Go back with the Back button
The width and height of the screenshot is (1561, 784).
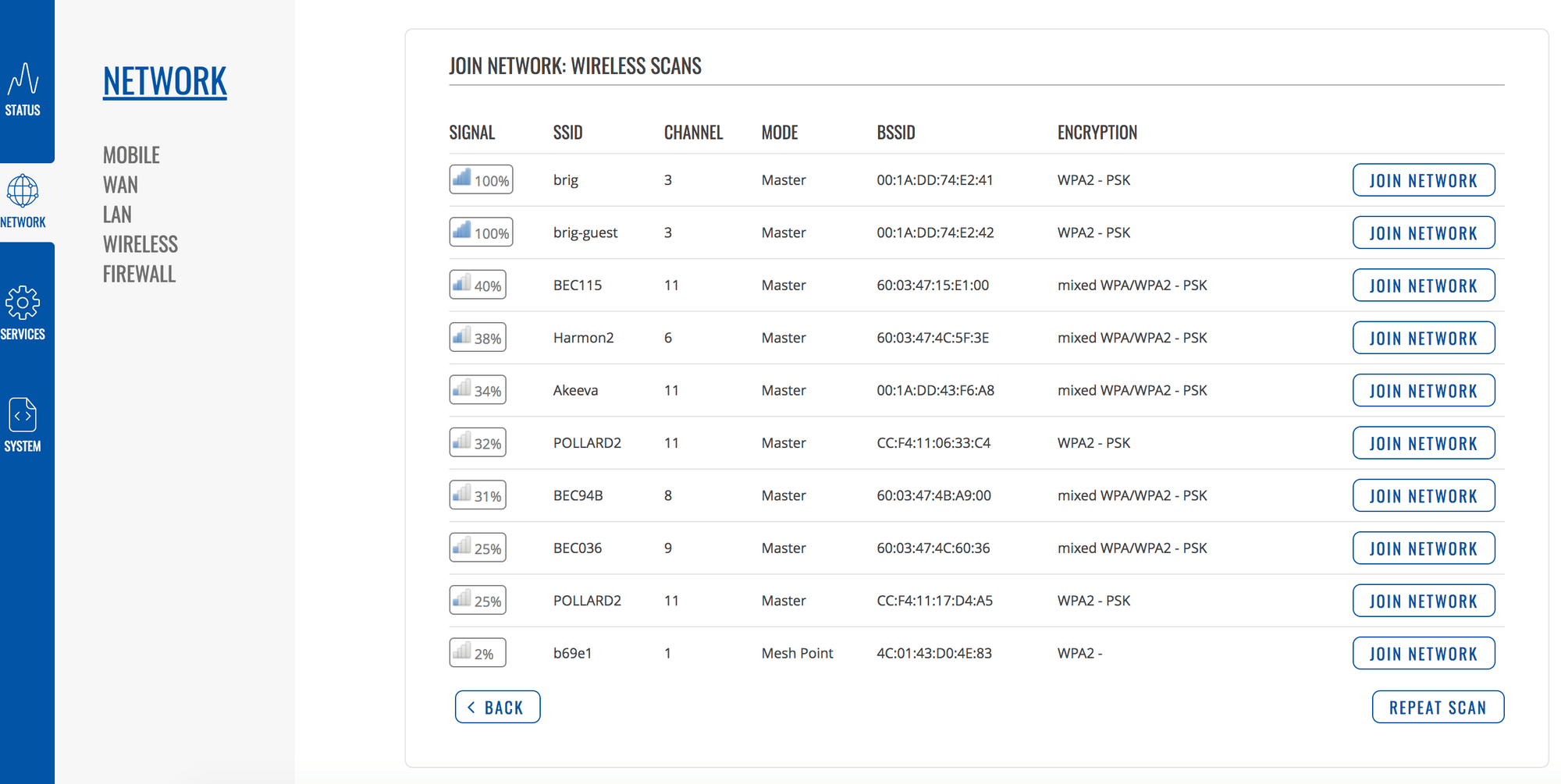pyautogui.click(x=497, y=707)
